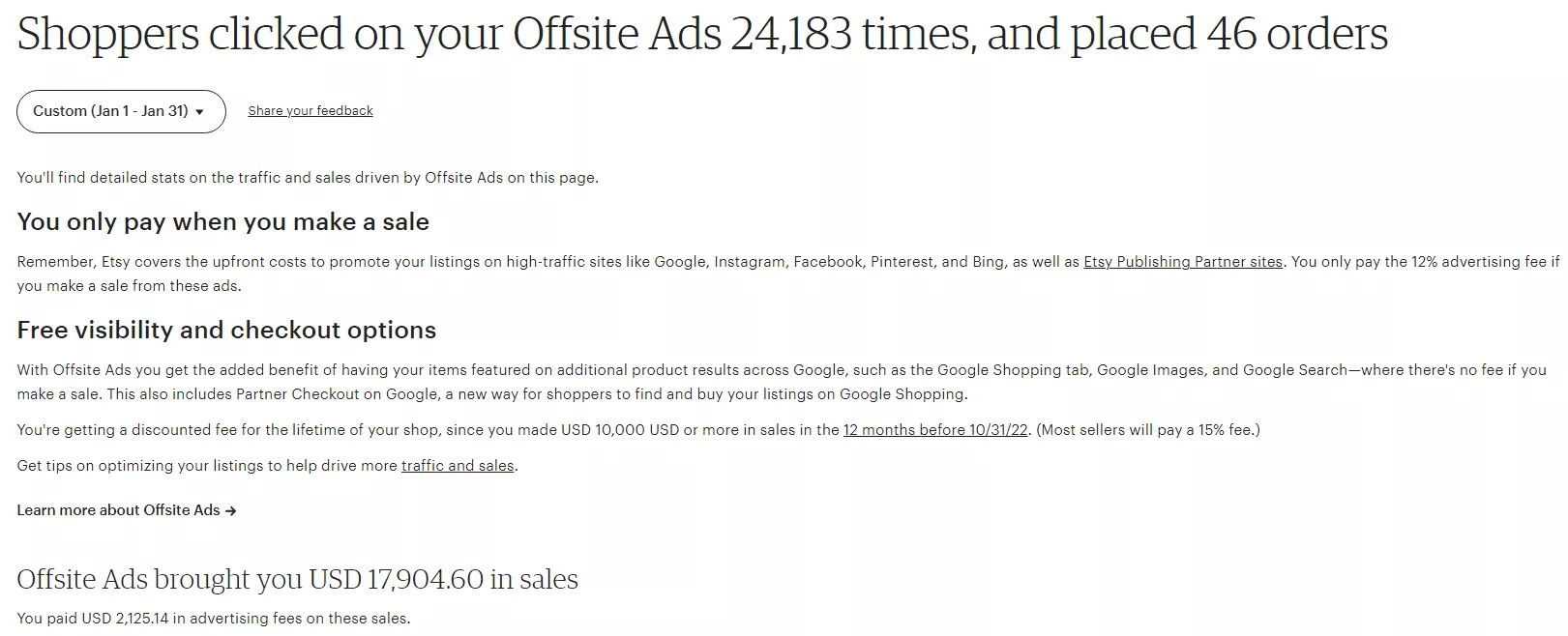
Task: Open the Custom (Jan 1 - Jan 31) date dropdown
Action: (121, 111)
